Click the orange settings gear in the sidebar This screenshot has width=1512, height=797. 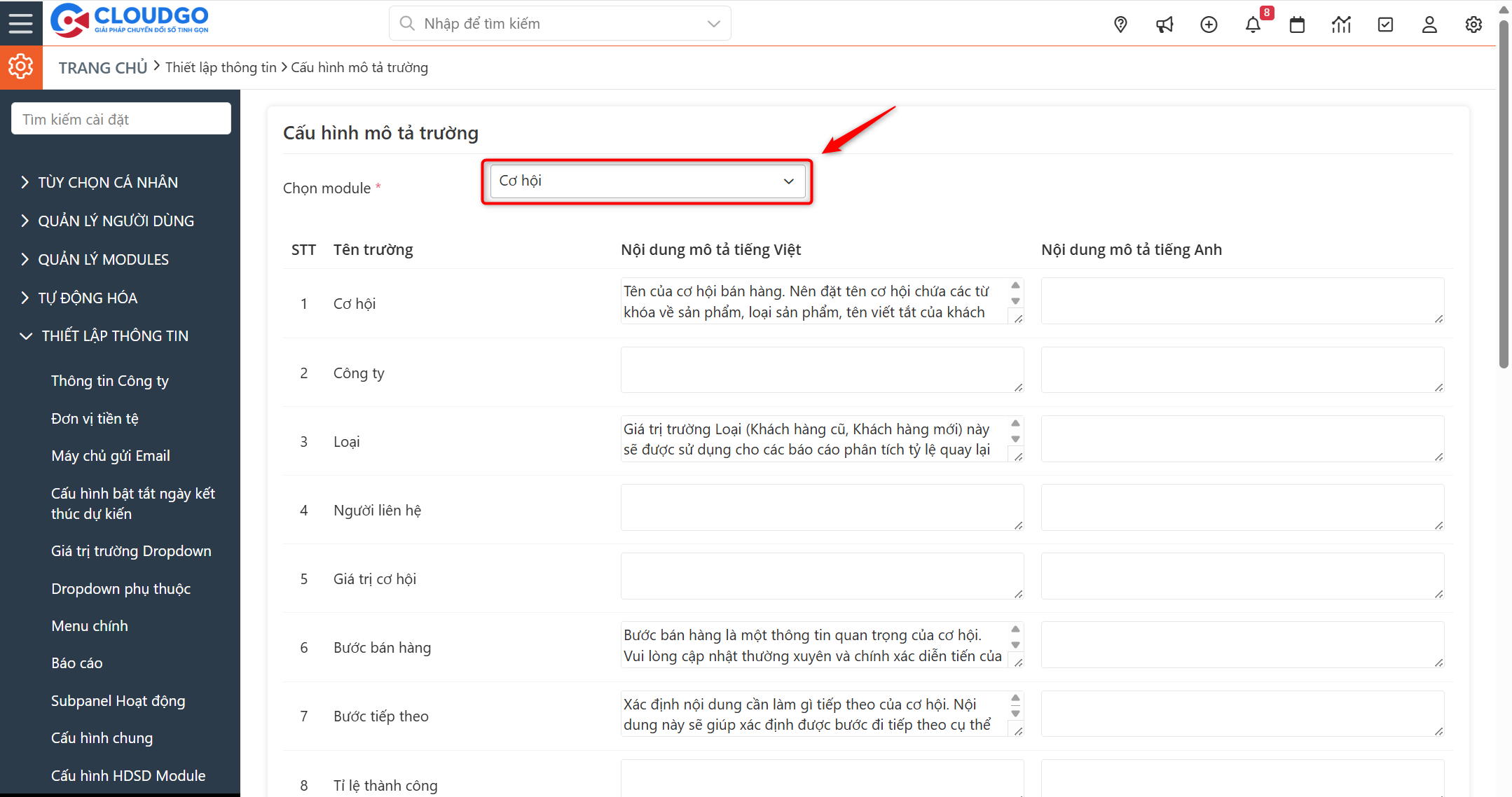[20, 67]
